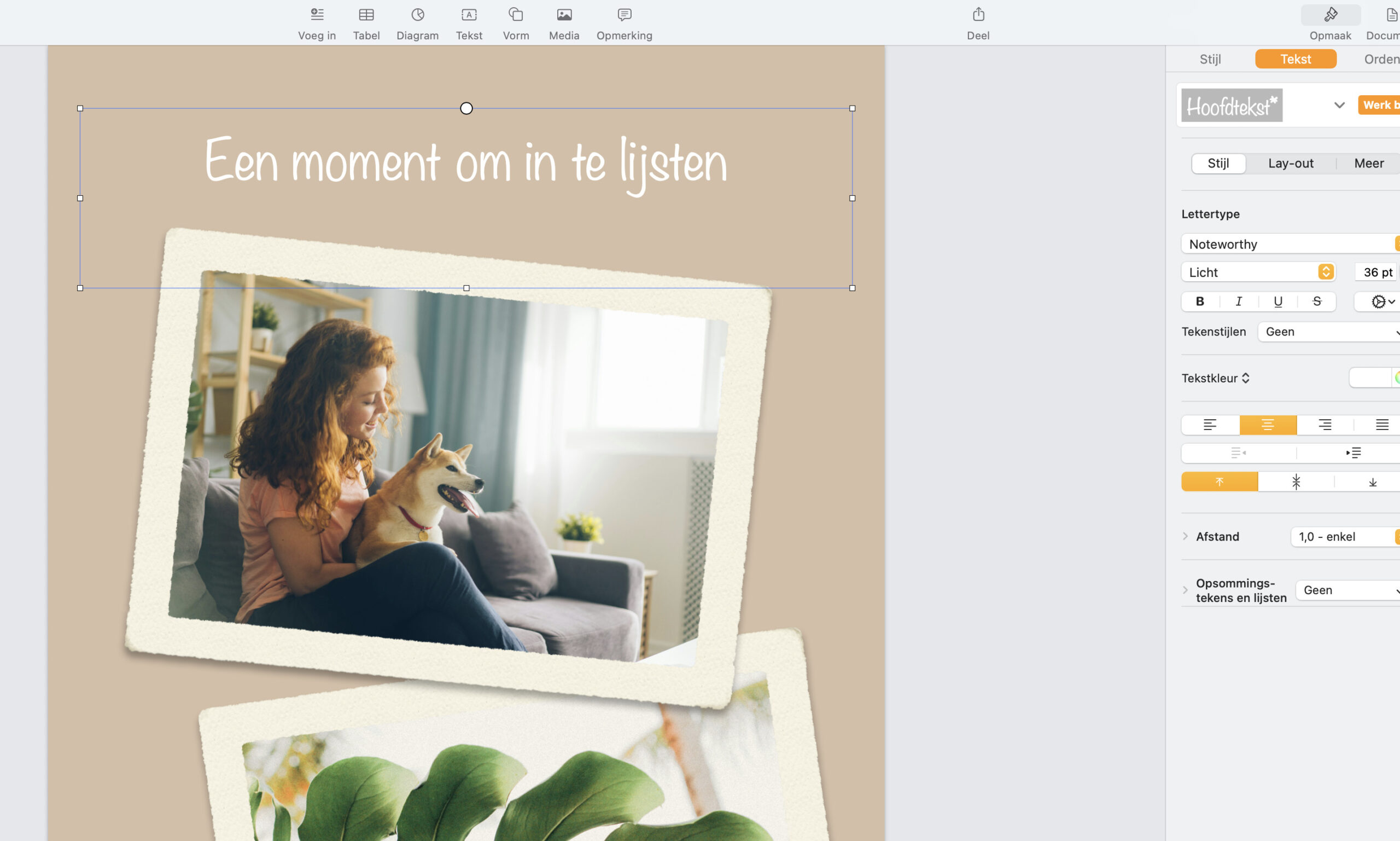Toggle underline on the selected text
The height and width of the screenshot is (841, 1400).
point(1277,301)
